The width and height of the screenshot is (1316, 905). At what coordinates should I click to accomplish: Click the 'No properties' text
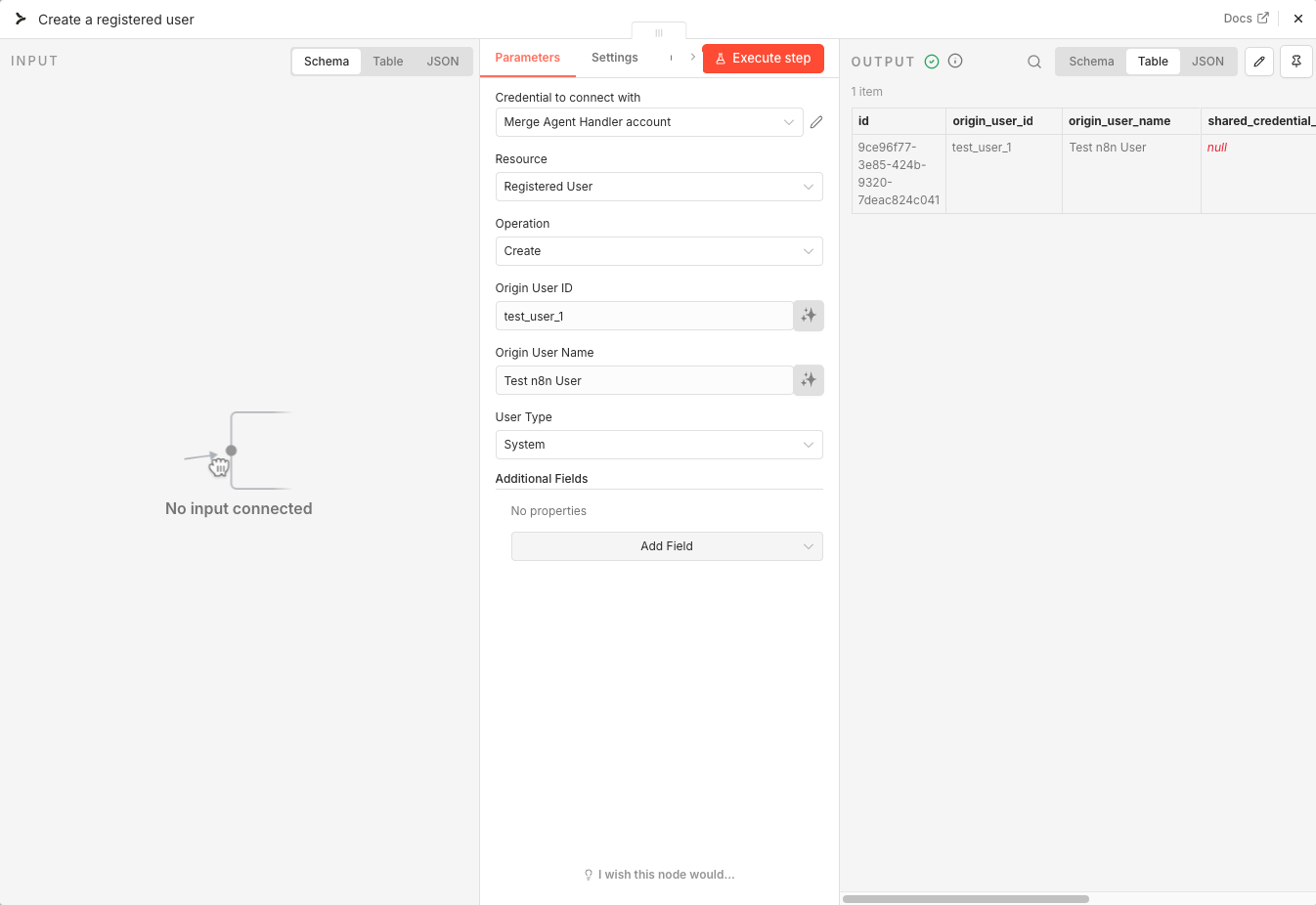pos(548,511)
